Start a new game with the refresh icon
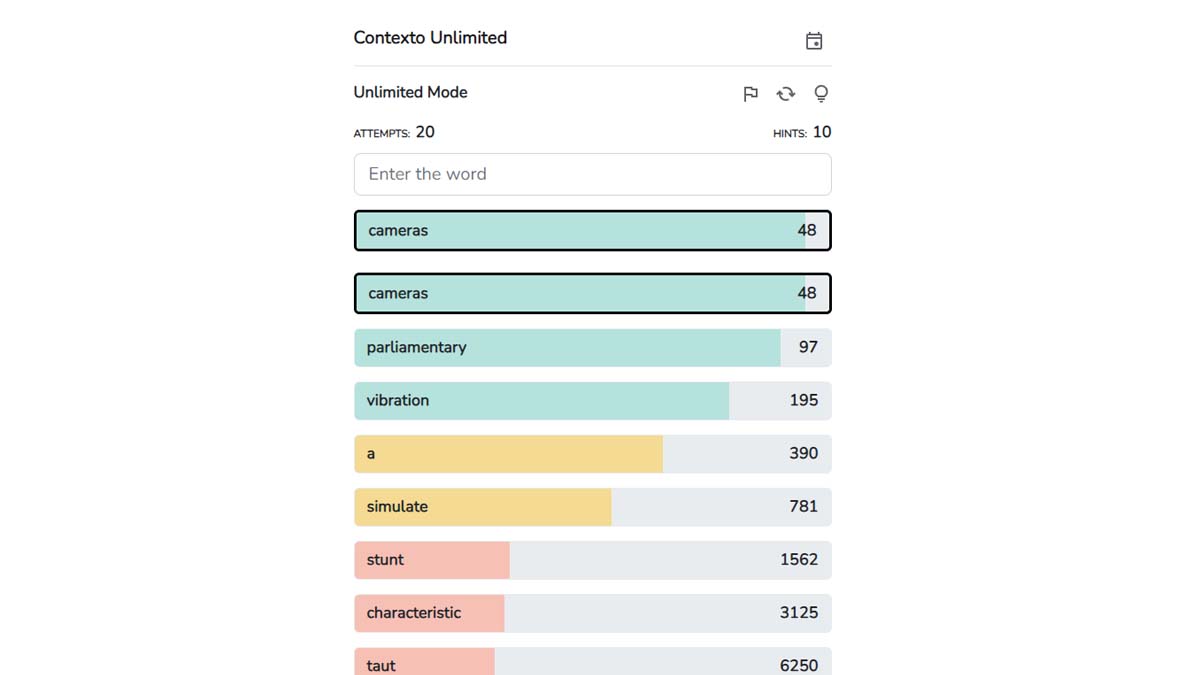Screen dimensions: 1200x675 (x=785, y=93)
